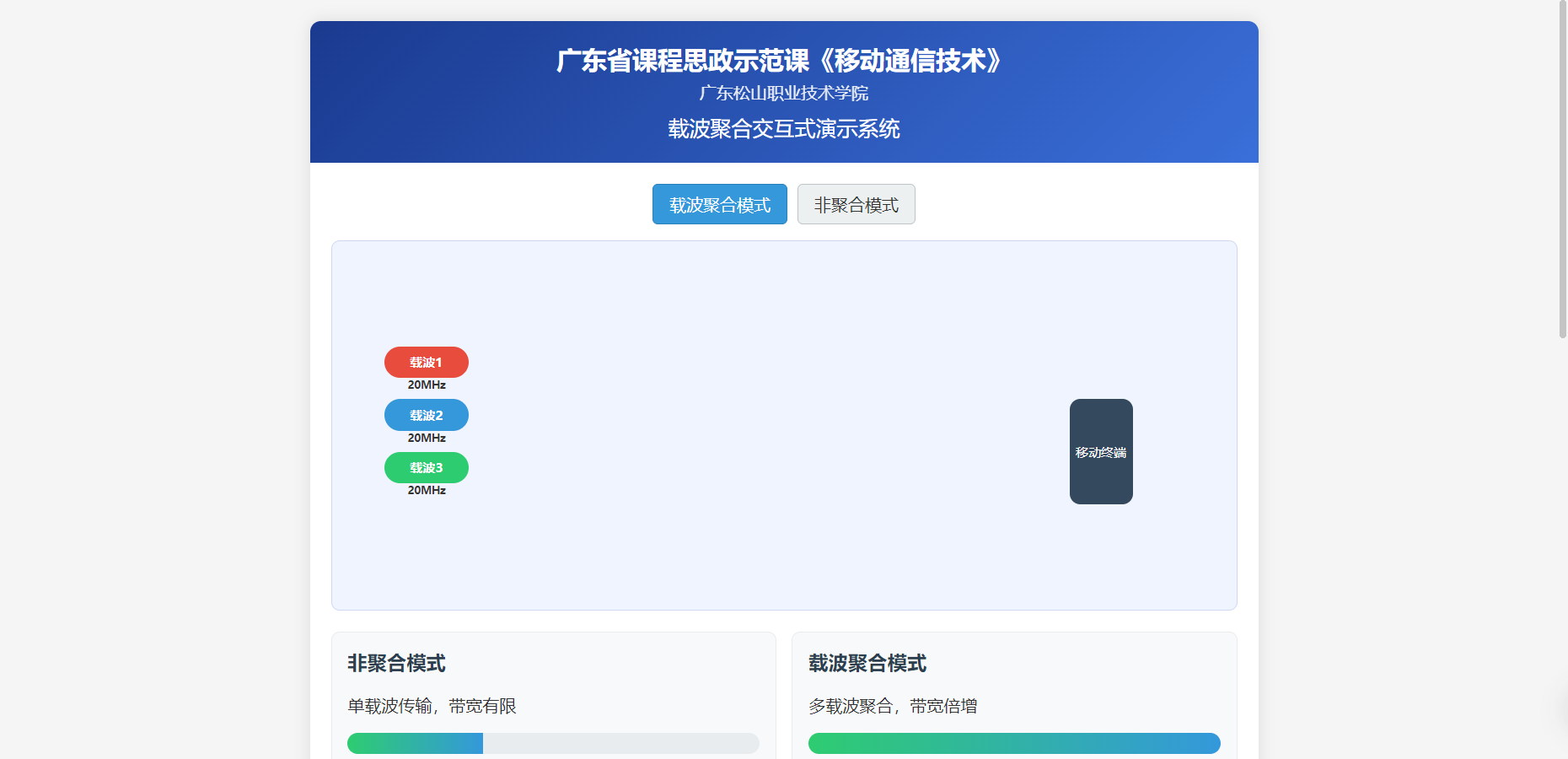The image size is (1568, 759).
Task: Click the blue 载波2 carrier pill
Action: [x=426, y=415]
